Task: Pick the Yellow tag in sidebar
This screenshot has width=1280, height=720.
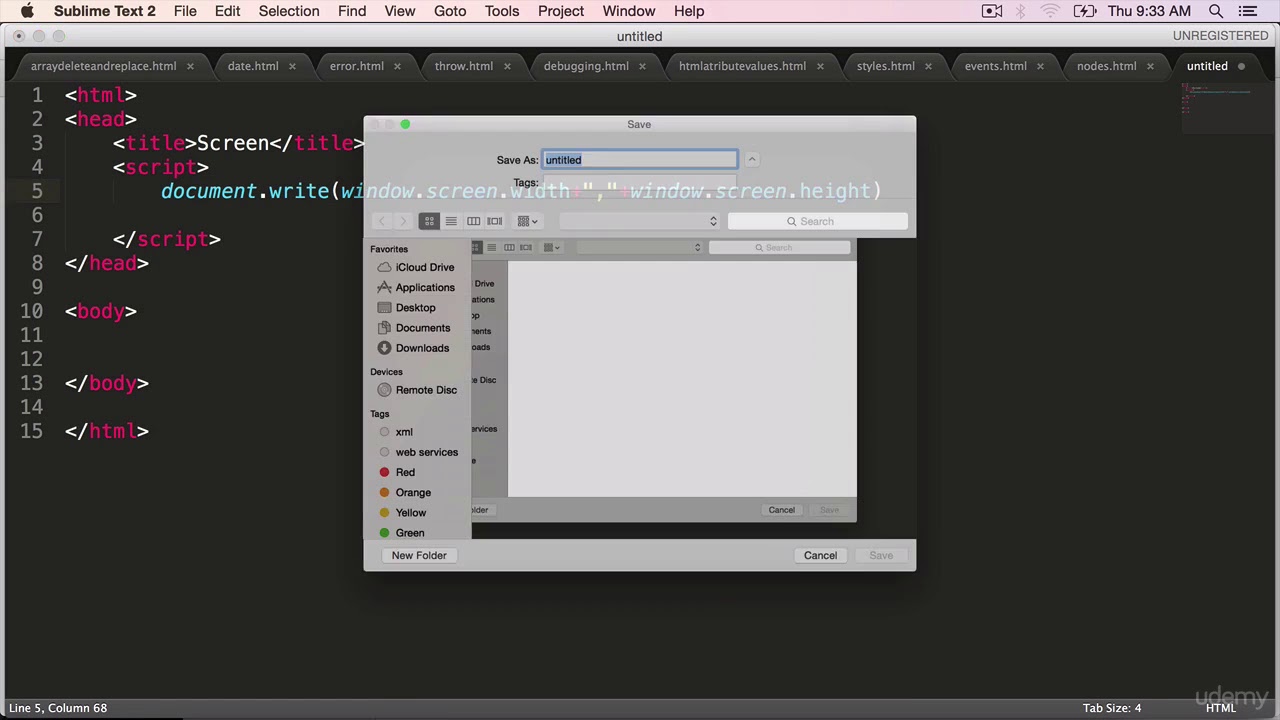Action: tap(403, 512)
